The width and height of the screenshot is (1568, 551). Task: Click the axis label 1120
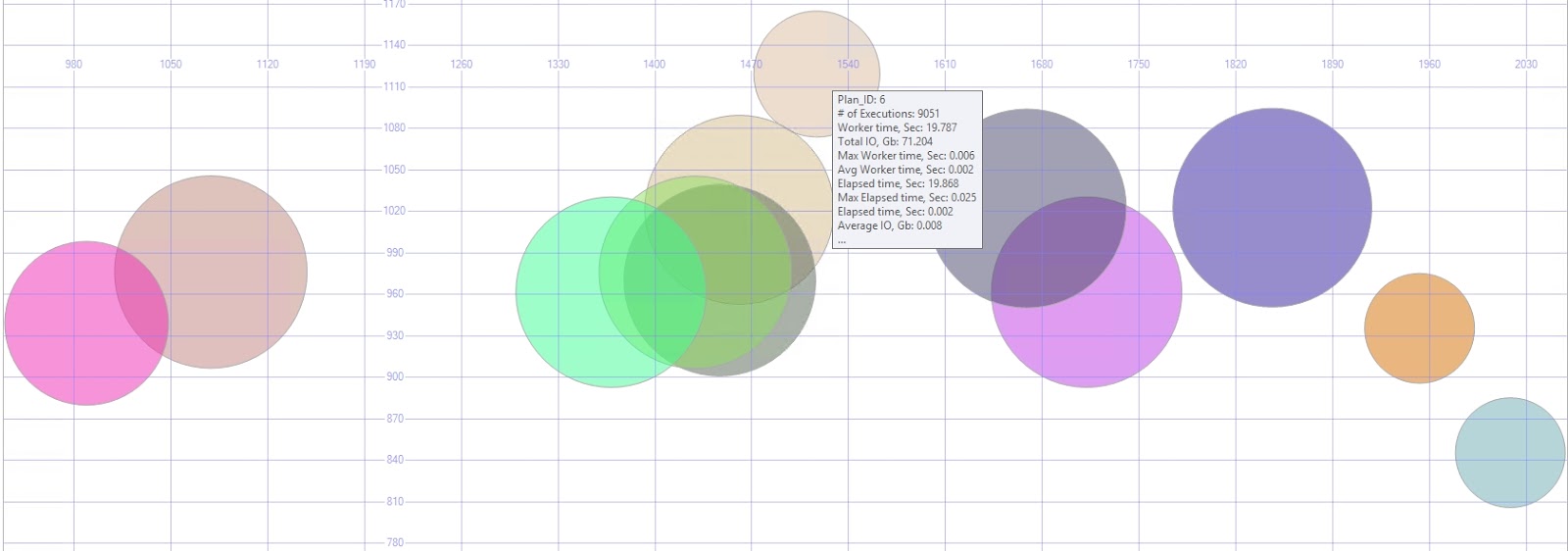(268, 65)
